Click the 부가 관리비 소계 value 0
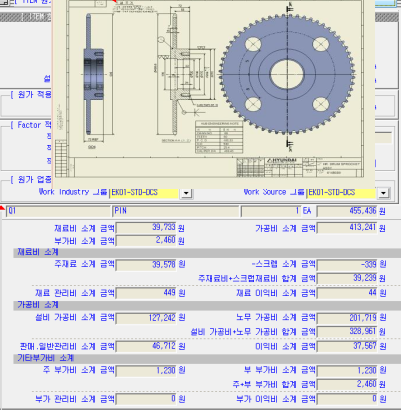 tap(146, 399)
